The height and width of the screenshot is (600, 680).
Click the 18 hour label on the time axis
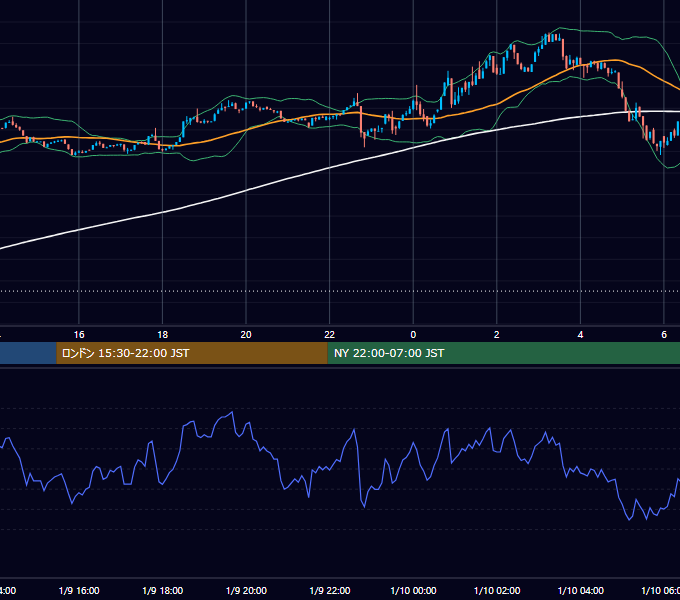point(163,335)
